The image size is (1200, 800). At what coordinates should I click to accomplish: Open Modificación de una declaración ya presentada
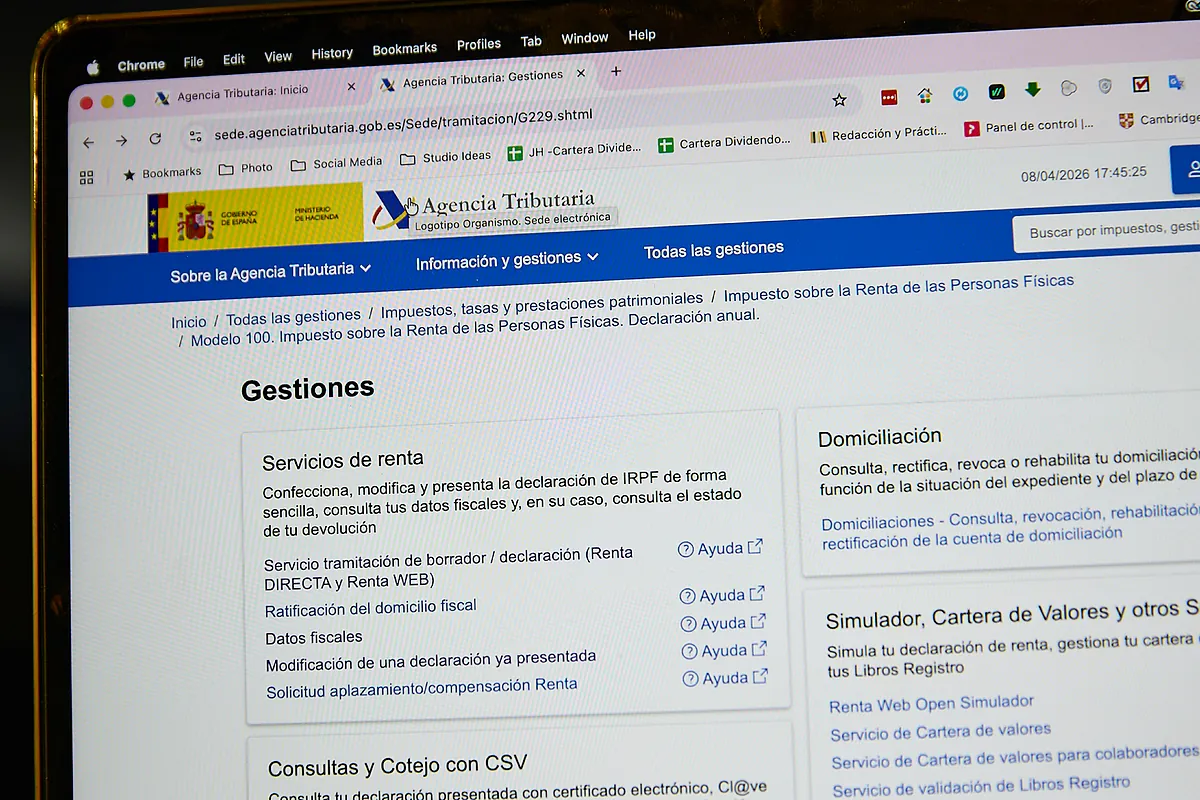[x=431, y=660]
